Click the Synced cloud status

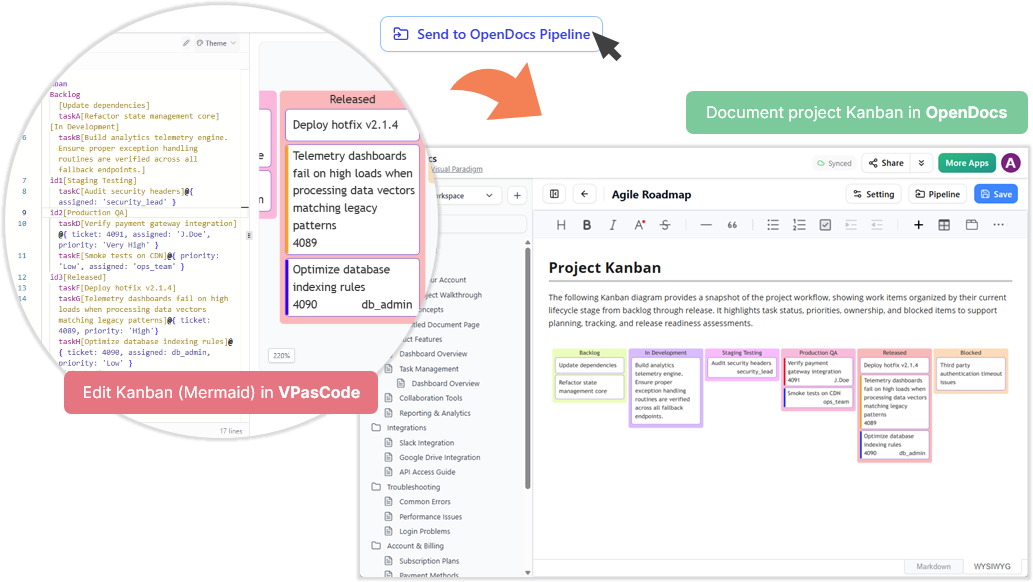[x=834, y=163]
